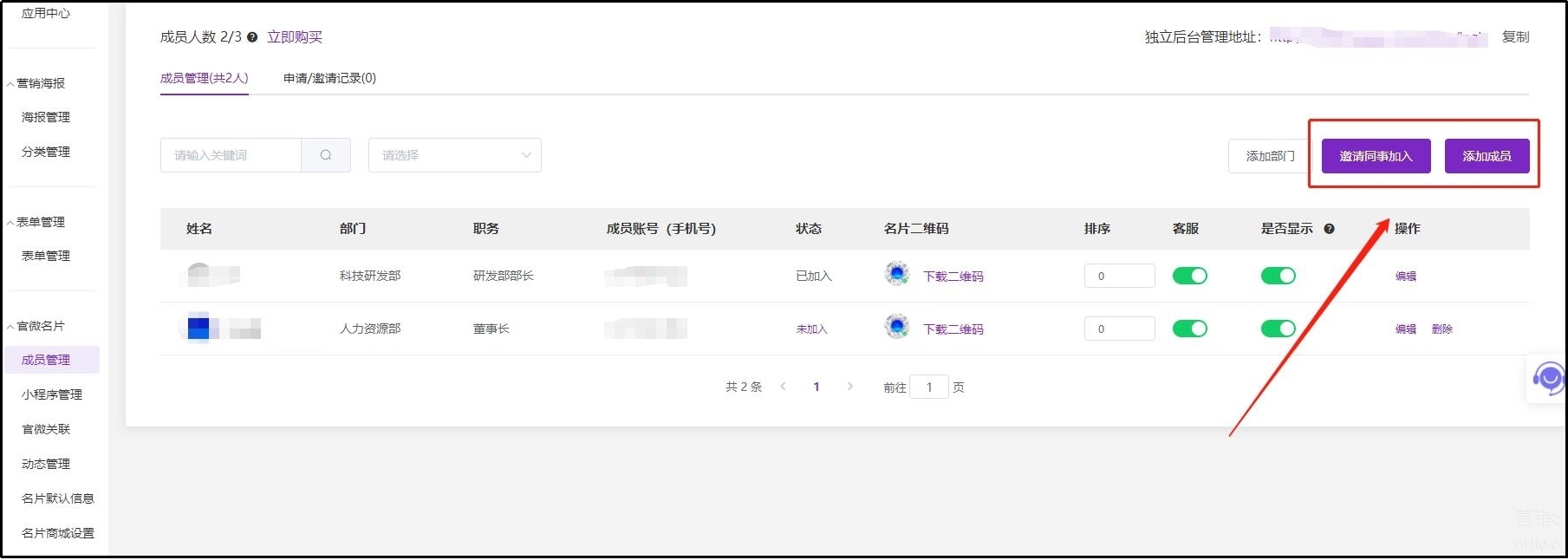This screenshot has height=560, width=1568.
Task: Open the floating customer service headset icon
Action: click(1547, 379)
